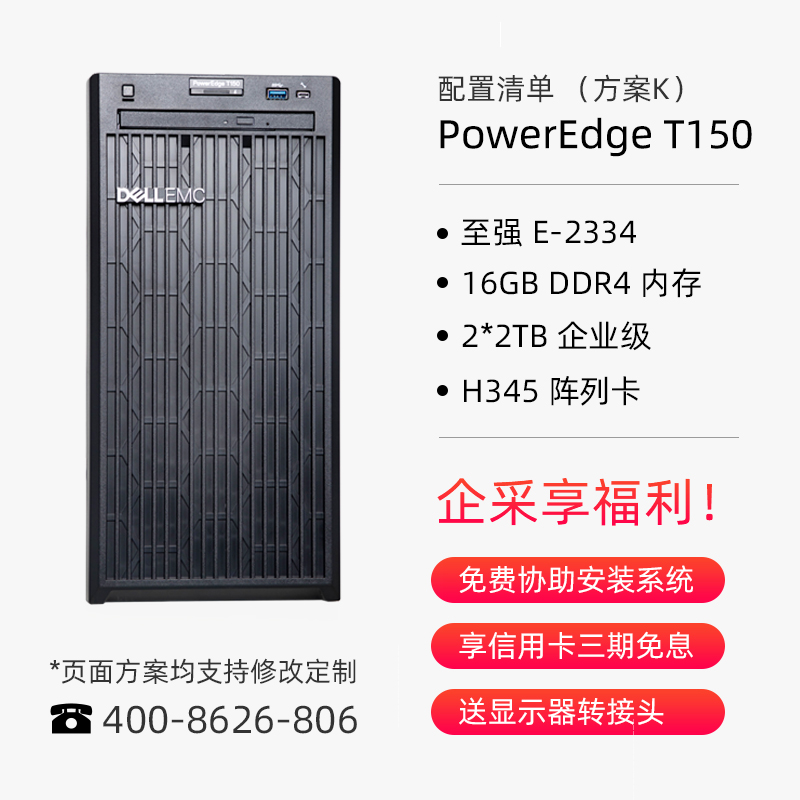Click the red 送显示器转接头 badge
Viewport: 800px width, 800px height.
(578, 712)
